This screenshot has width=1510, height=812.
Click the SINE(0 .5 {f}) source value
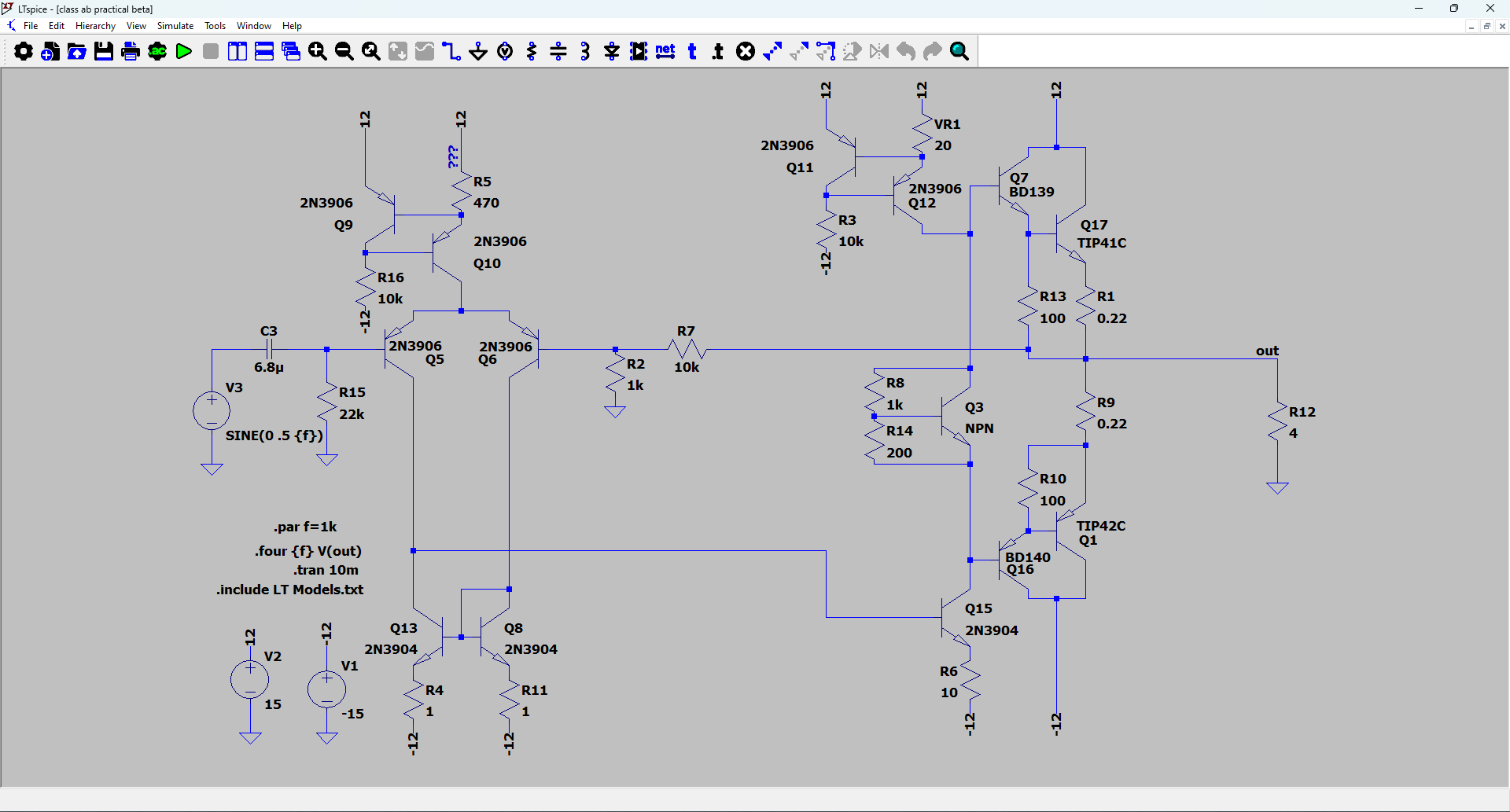274,435
